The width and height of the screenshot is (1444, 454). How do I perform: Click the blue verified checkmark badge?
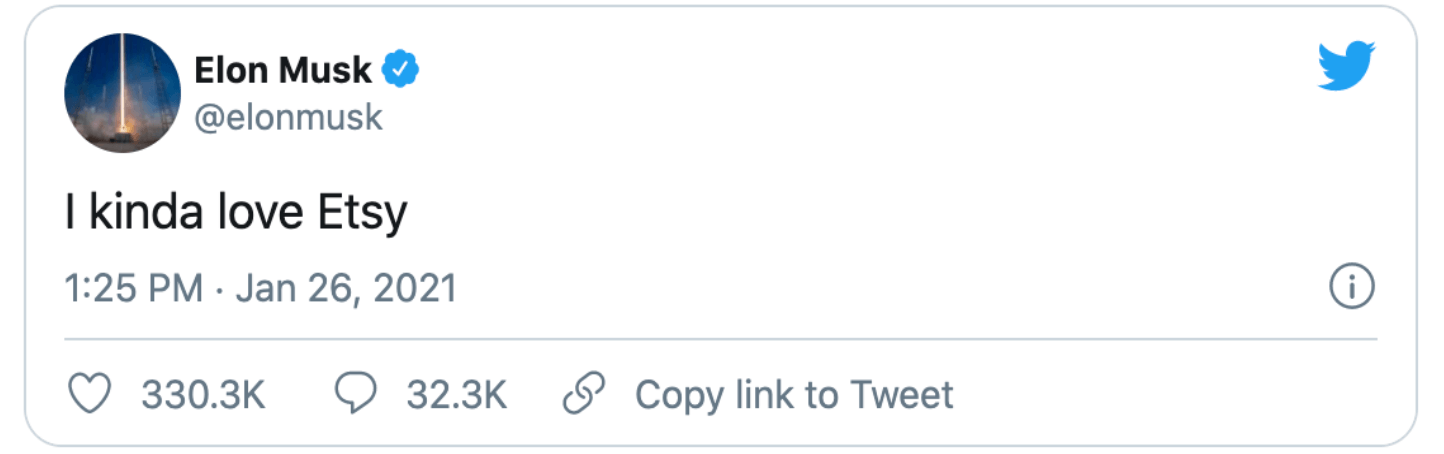402,71
